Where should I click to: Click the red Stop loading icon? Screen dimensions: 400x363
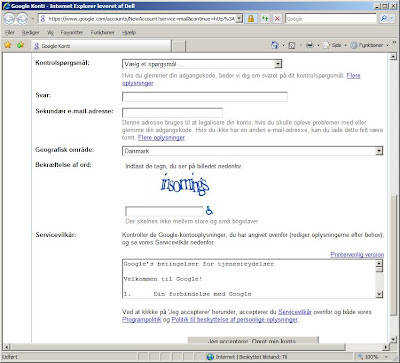tap(277, 19)
